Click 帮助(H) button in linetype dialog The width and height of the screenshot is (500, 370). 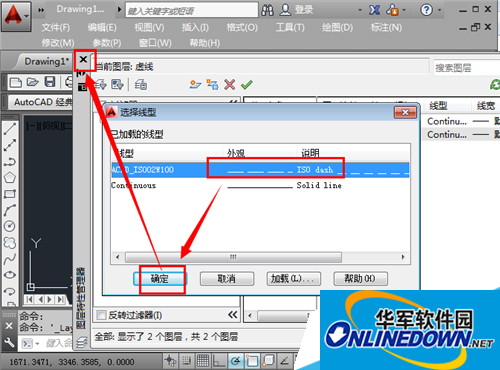coord(360,279)
